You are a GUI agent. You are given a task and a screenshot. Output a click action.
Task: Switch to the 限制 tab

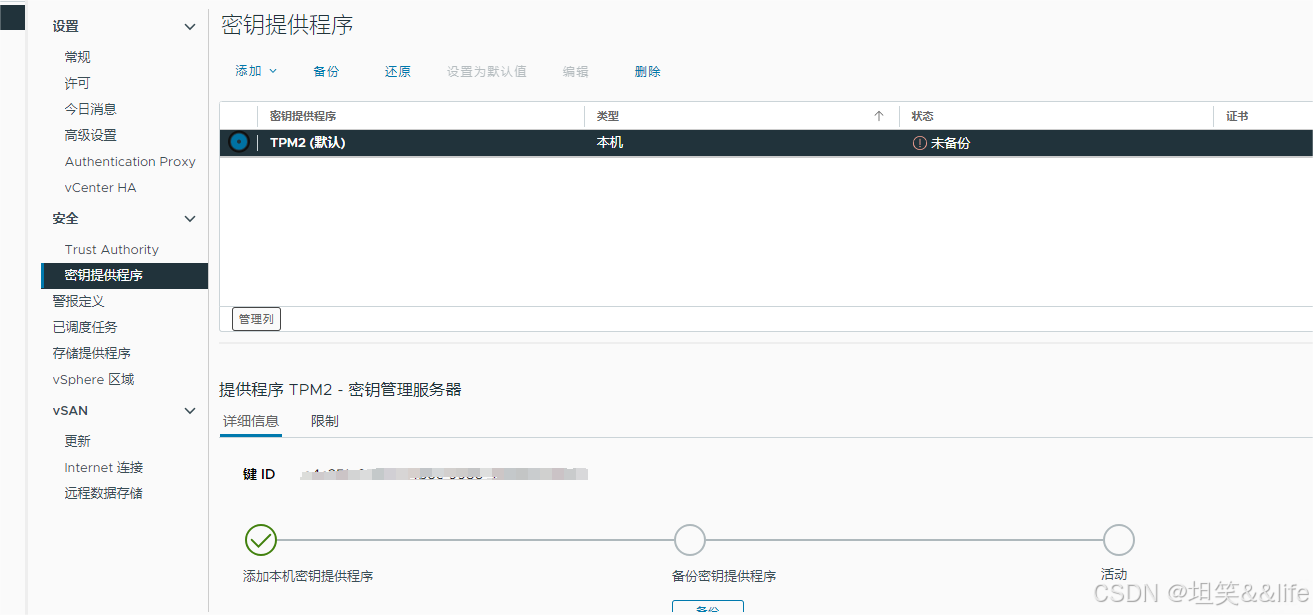tap(324, 421)
